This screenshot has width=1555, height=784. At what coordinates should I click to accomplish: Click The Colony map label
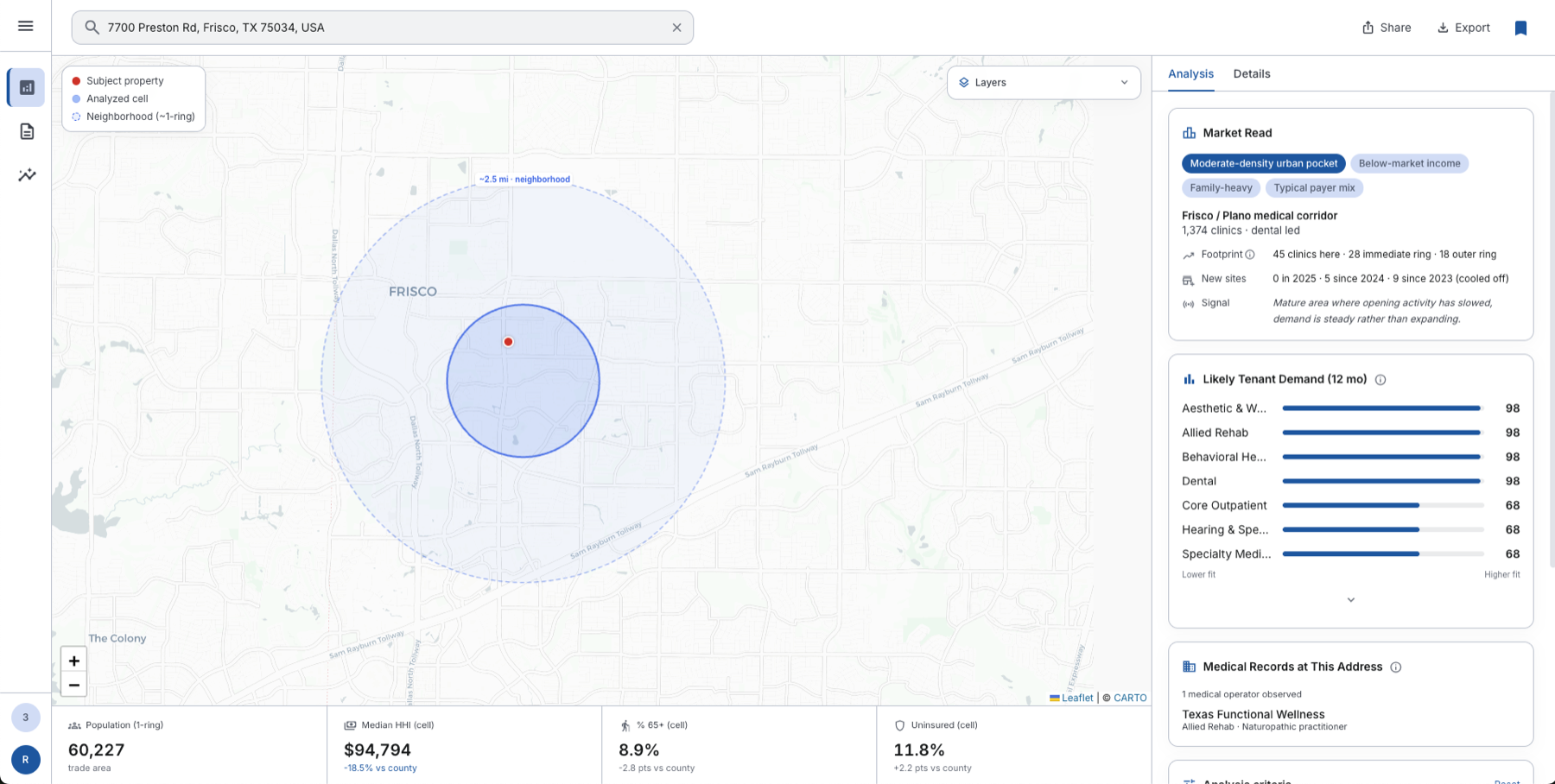tap(117, 639)
